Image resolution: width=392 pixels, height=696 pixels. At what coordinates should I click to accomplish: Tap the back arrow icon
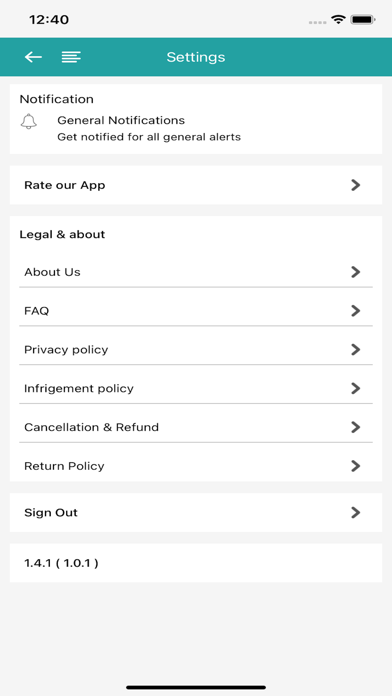pyautogui.click(x=33, y=57)
